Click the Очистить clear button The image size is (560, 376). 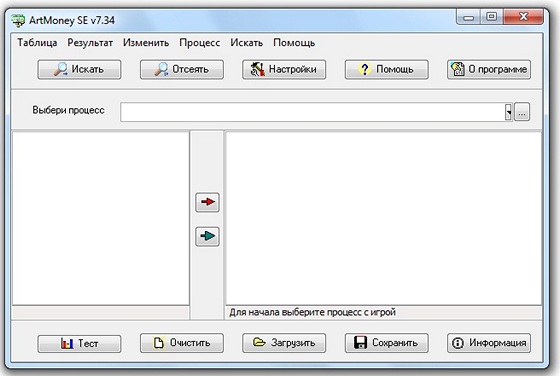(x=182, y=343)
